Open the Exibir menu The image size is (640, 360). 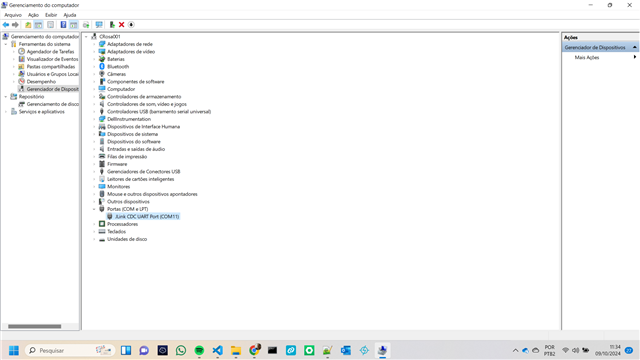coord(51,15)
